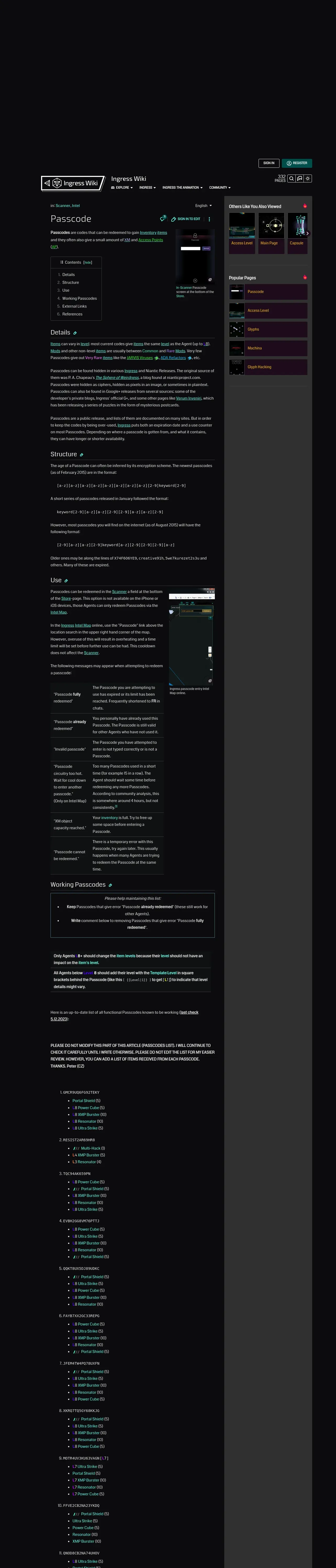Screen dimensions: 336x1568
Task: Open the Capsule recommended card
Action: (298, 233)
